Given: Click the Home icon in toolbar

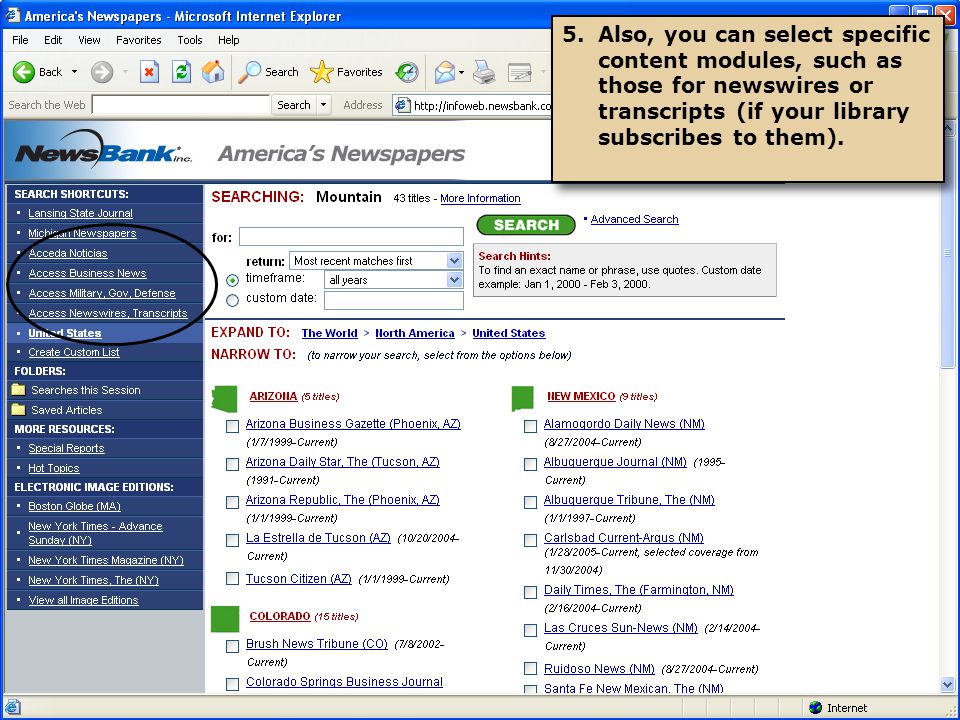Looking at the screenshot, I should tap(213, 72).
